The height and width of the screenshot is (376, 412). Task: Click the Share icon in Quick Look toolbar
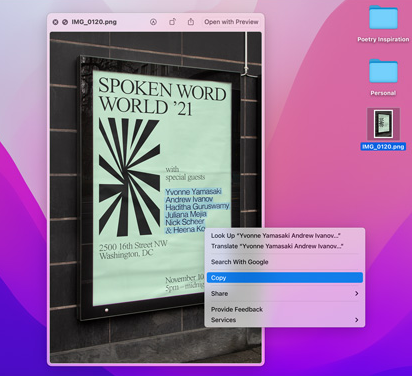click(x=190, y=22)
